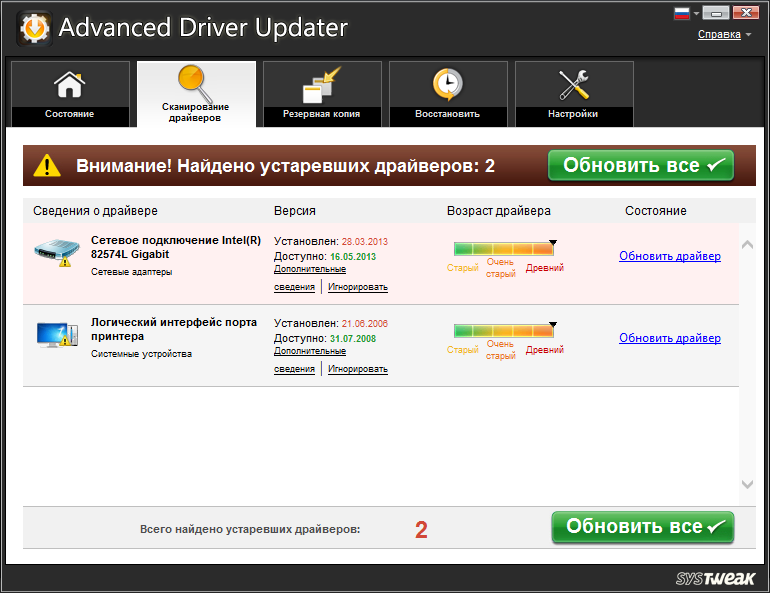This screenshot has height=593, width=770.
Task: Click the available date 16.05.2013
Action: click(353, 256)
